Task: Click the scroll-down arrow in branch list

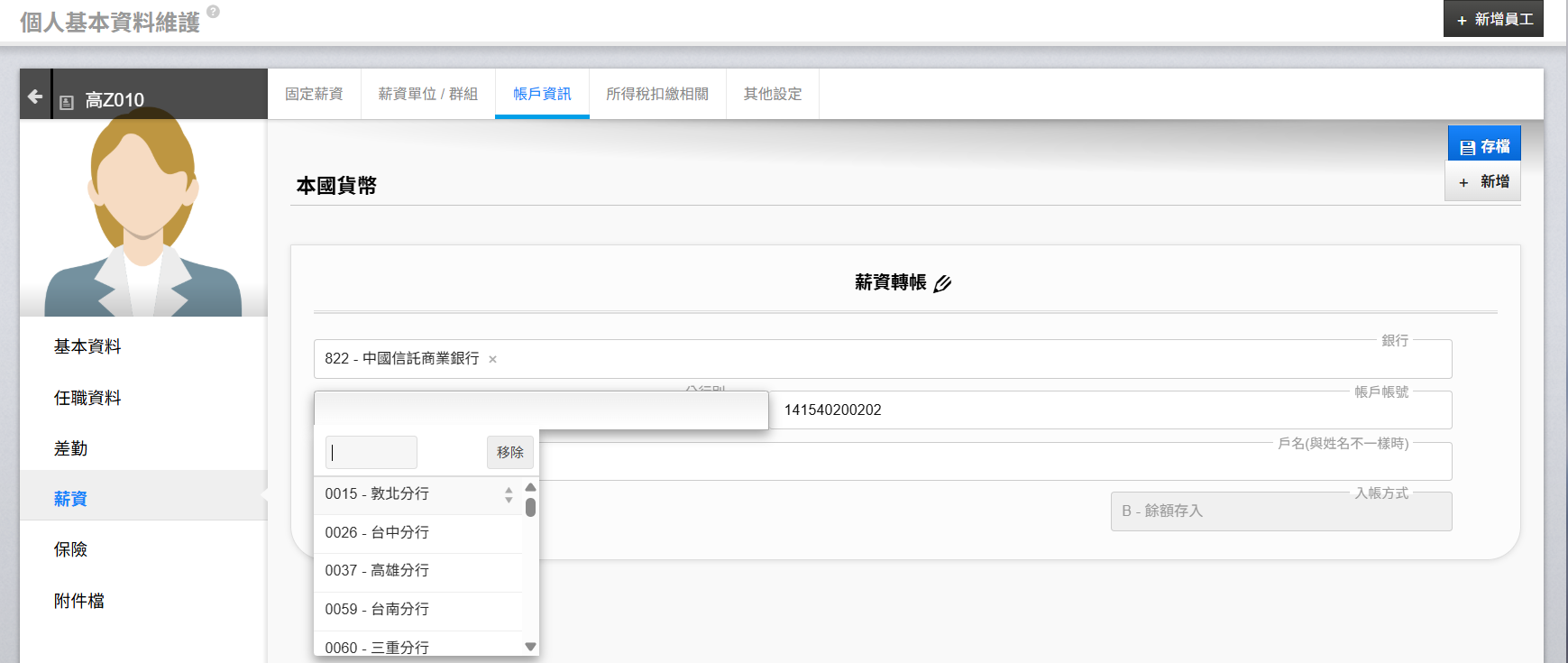Action: [x=530, y=646]
